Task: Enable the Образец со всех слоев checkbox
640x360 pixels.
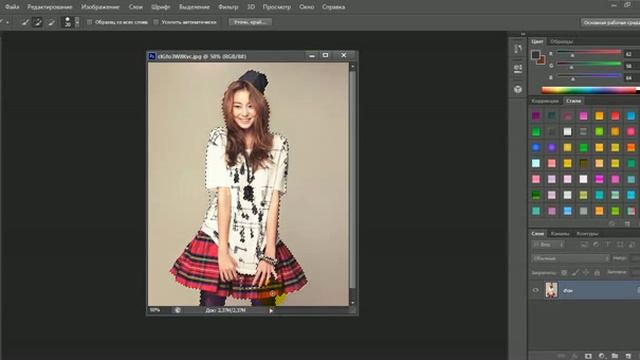Action: point(90,22)
